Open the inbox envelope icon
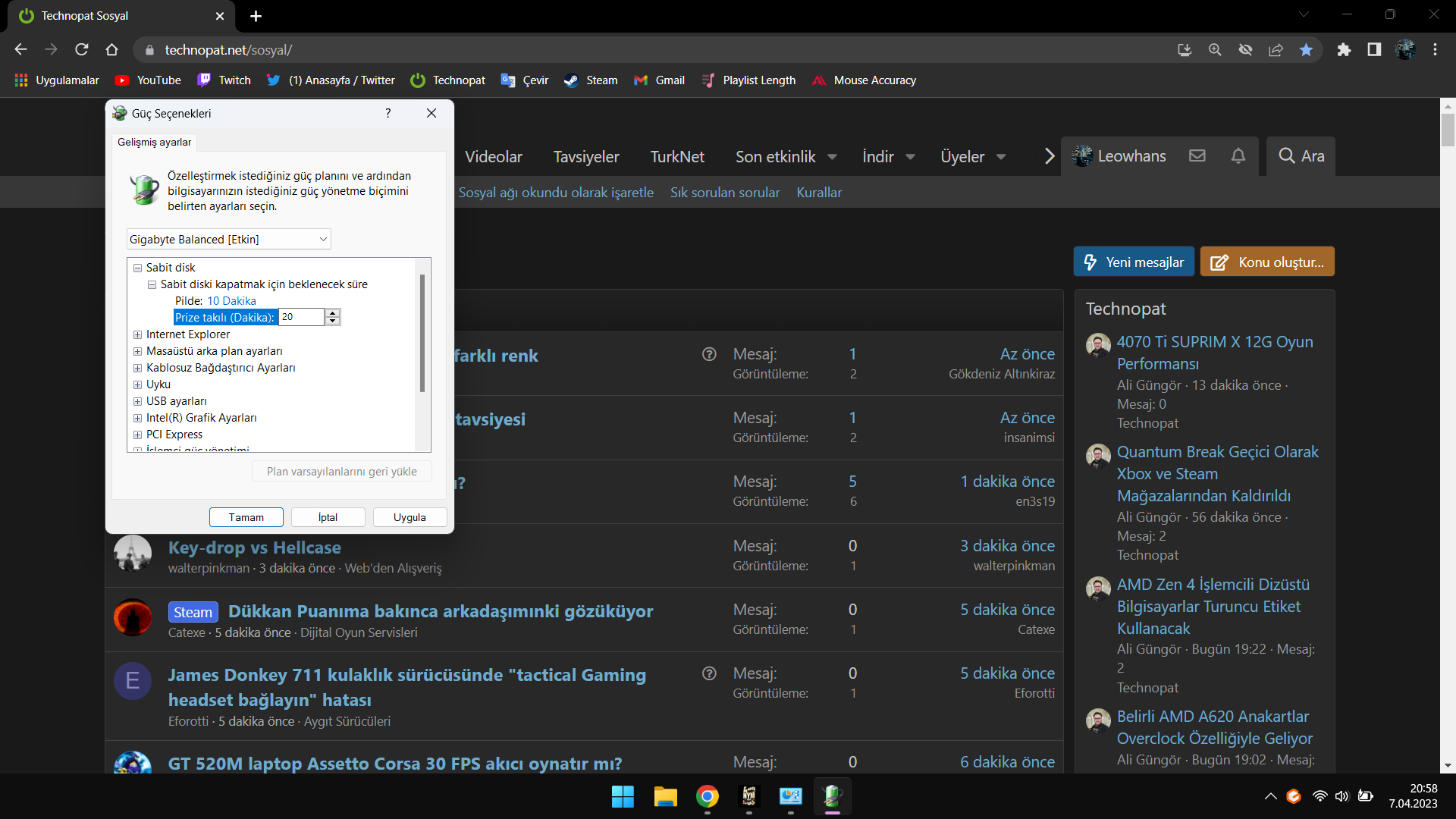The width and height of the screenshot is (1456, 819). (1197, 156)
